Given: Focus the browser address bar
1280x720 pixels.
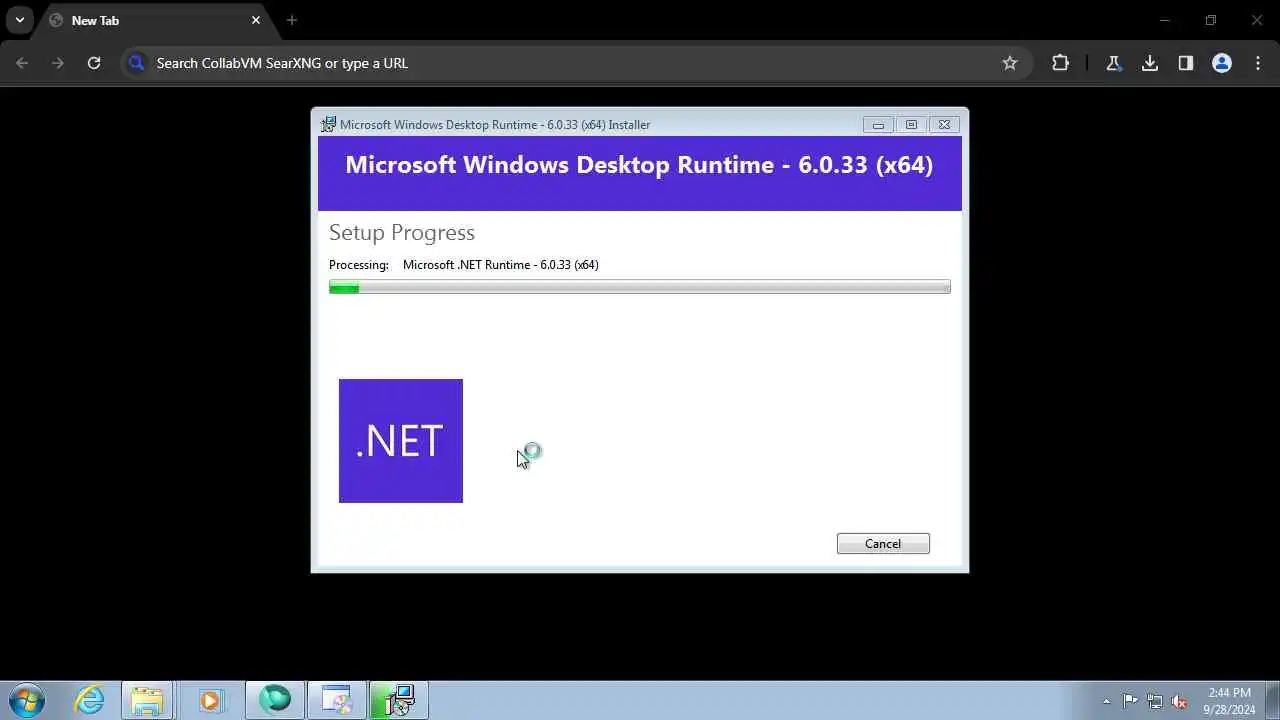Looking at the screenshot, I should (575, 63).
